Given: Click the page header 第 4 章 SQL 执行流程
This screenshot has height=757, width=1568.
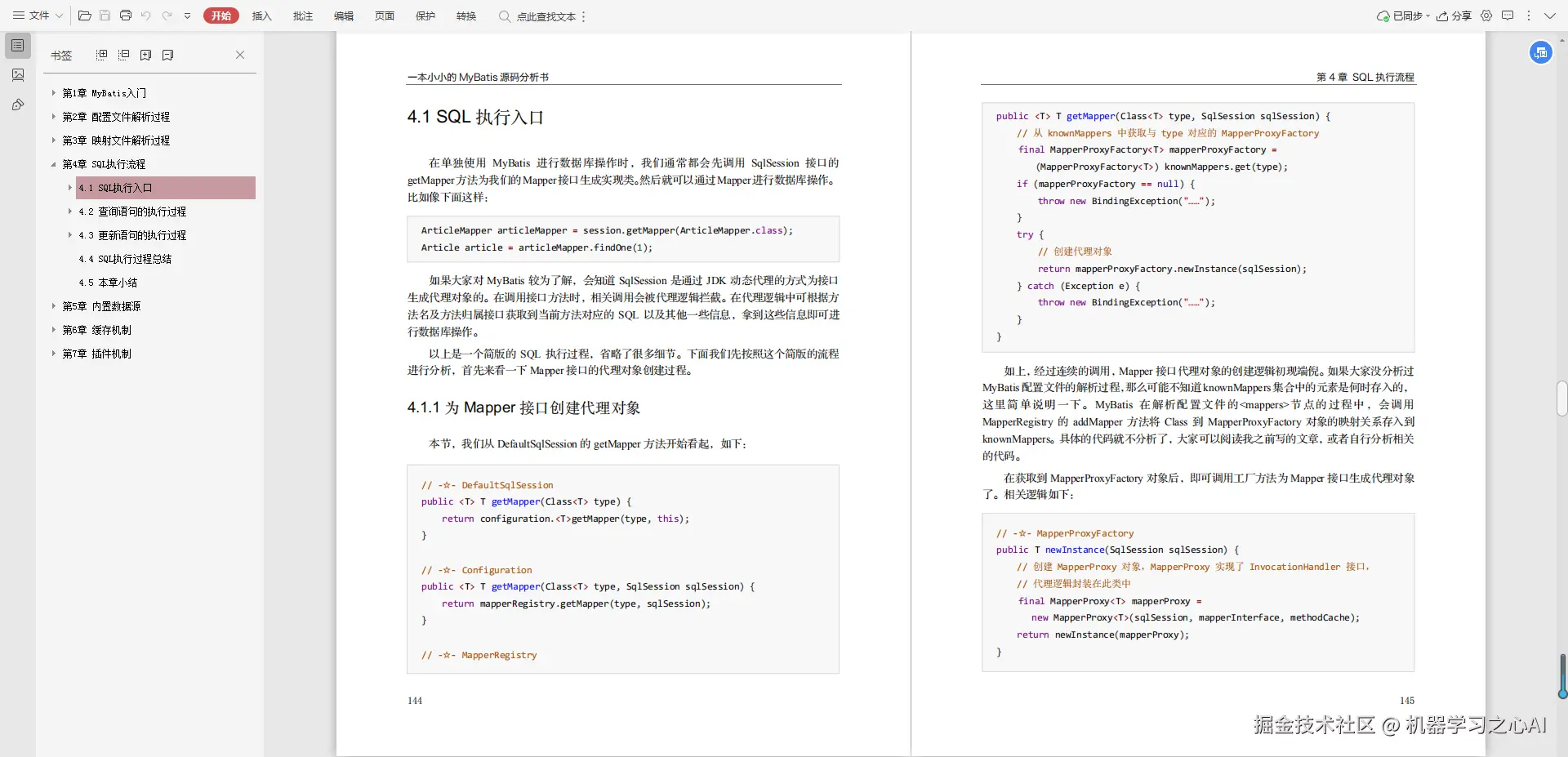Looking at the screenshot, I should (x=1365, y=77).
